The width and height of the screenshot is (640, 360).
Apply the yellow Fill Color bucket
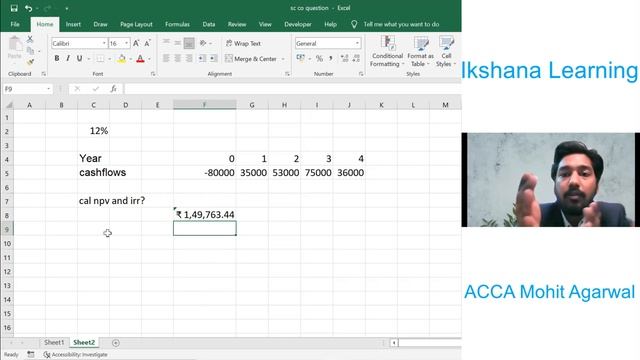[121, 59]
